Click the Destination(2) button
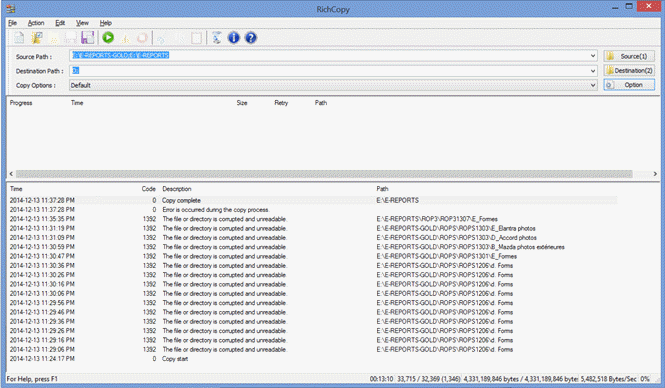This screenshot has width=665, height=388. click(629, 70)
